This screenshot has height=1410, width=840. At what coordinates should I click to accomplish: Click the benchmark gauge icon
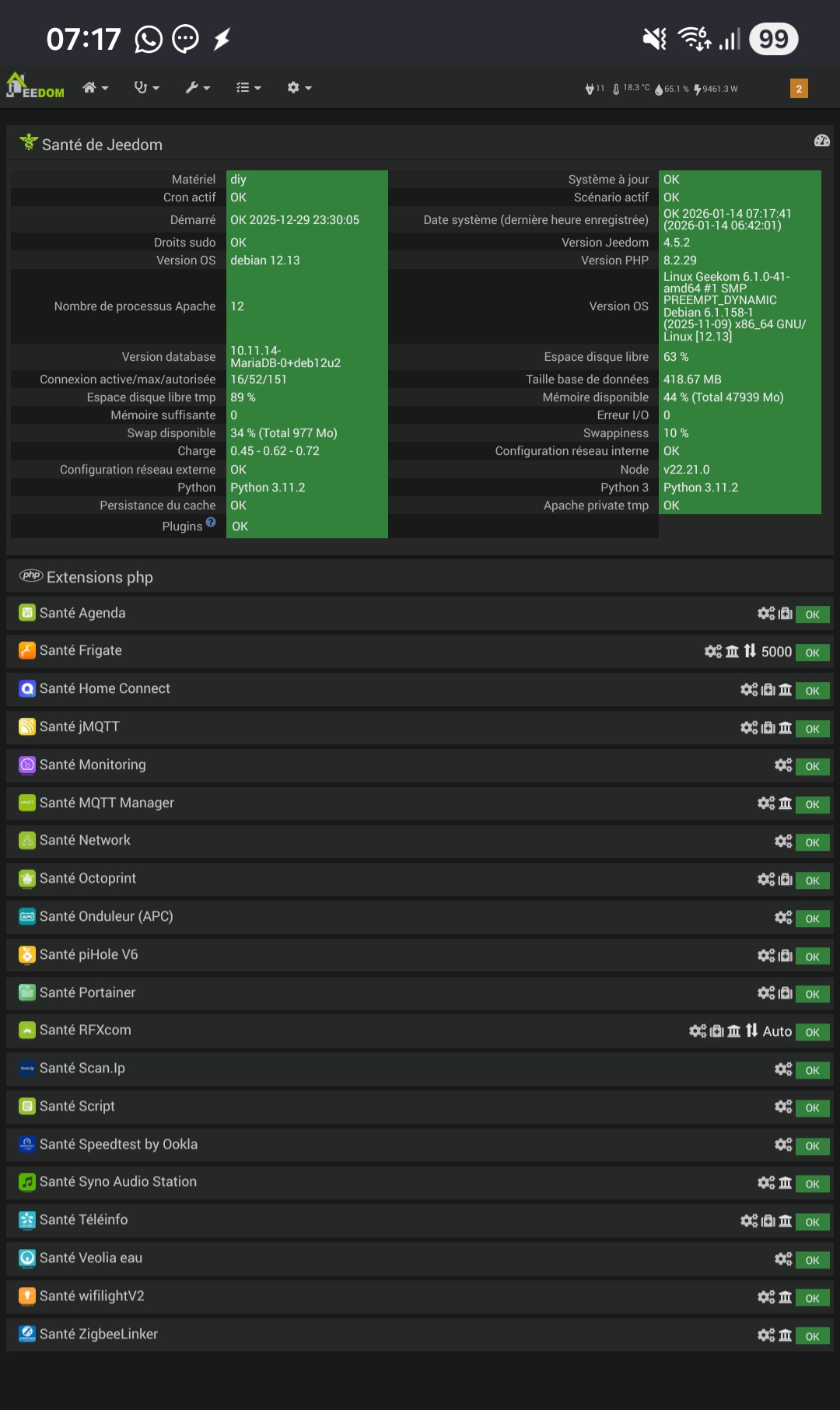[821, 141]
